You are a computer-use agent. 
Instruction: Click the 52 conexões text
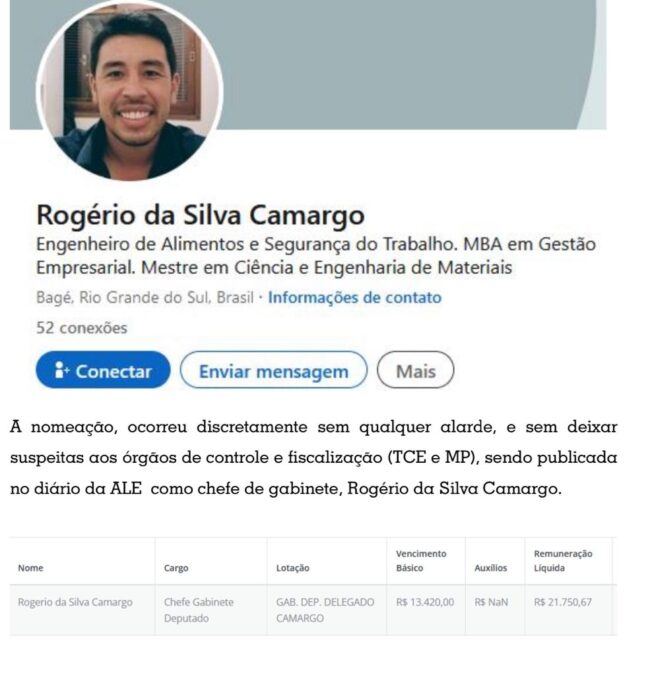pos(81,328)
